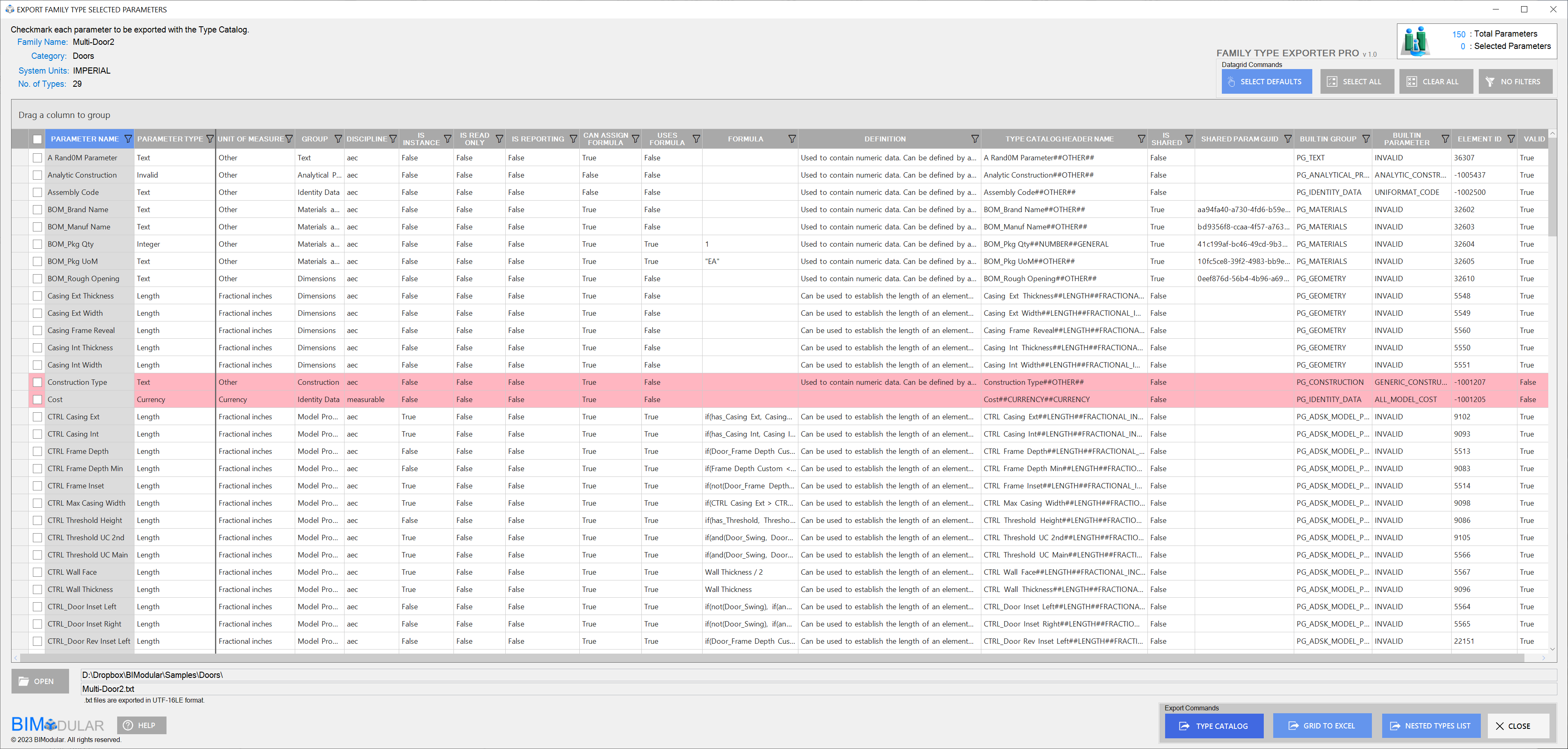Click the Discipline column filter icon

tap(393, 139)
